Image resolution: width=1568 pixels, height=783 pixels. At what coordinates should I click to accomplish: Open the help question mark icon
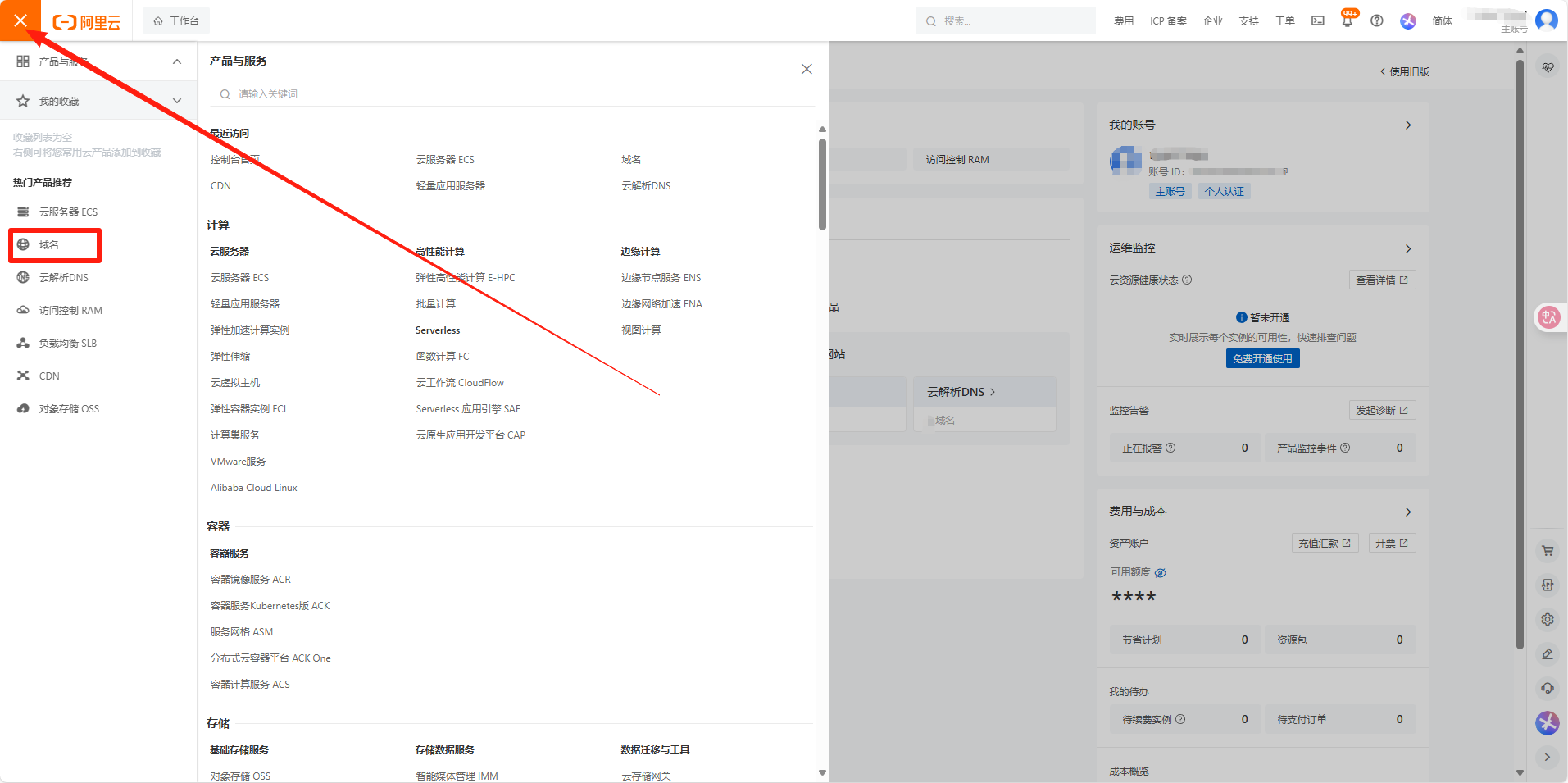click(x=1377, y=21)
